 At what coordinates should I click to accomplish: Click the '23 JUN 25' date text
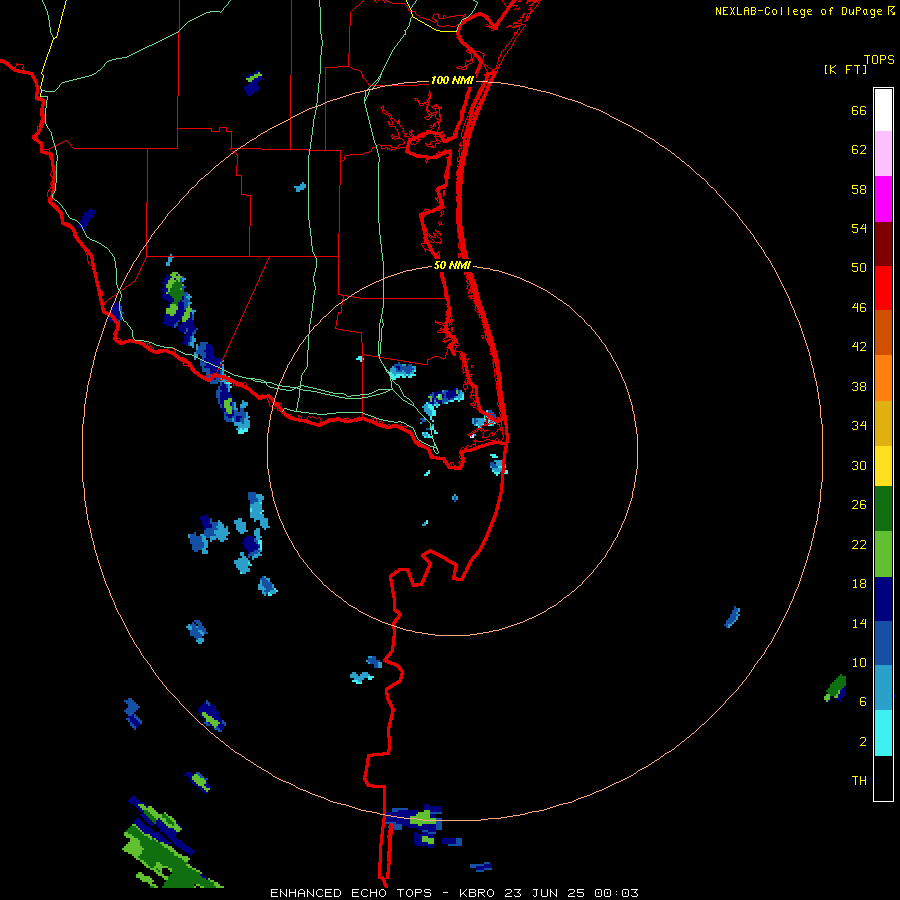(545, 893)
